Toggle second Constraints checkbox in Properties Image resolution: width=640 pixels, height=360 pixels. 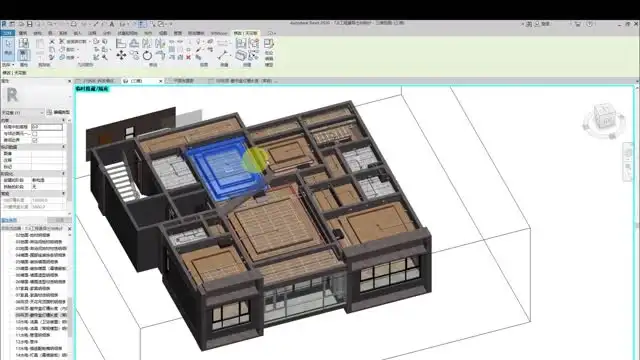click(35, 133)
